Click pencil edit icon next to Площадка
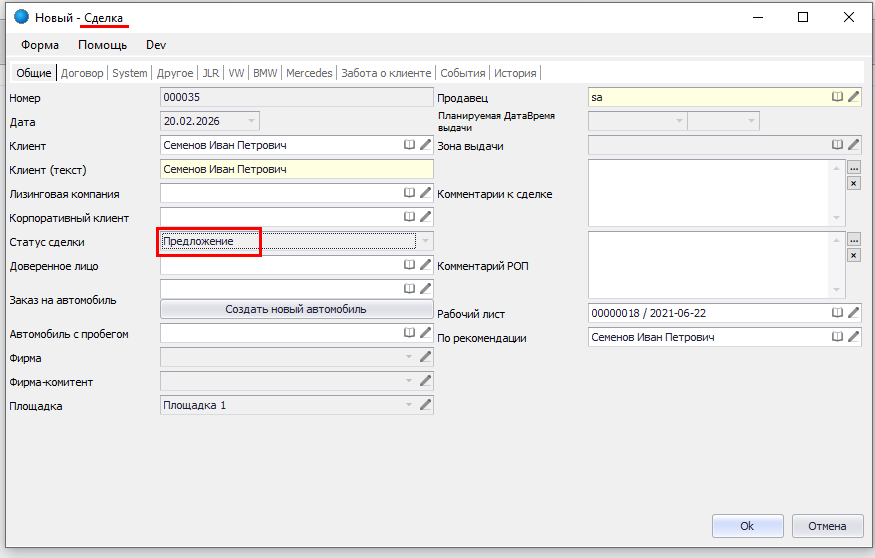The height and width of the screenshot is (558, 875). pyautogui.click(x=425, y=405)
